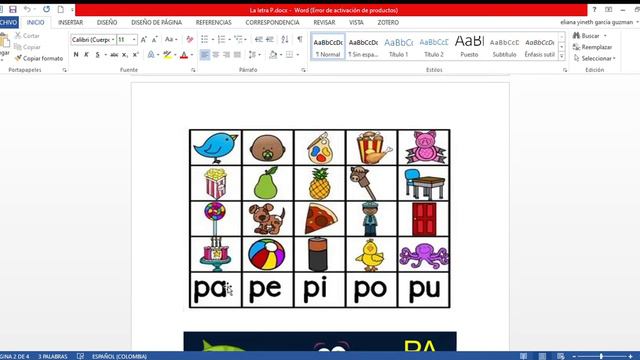Open Word help question mark
Viewport: 640px width, 360px height.
coord(594,9)
